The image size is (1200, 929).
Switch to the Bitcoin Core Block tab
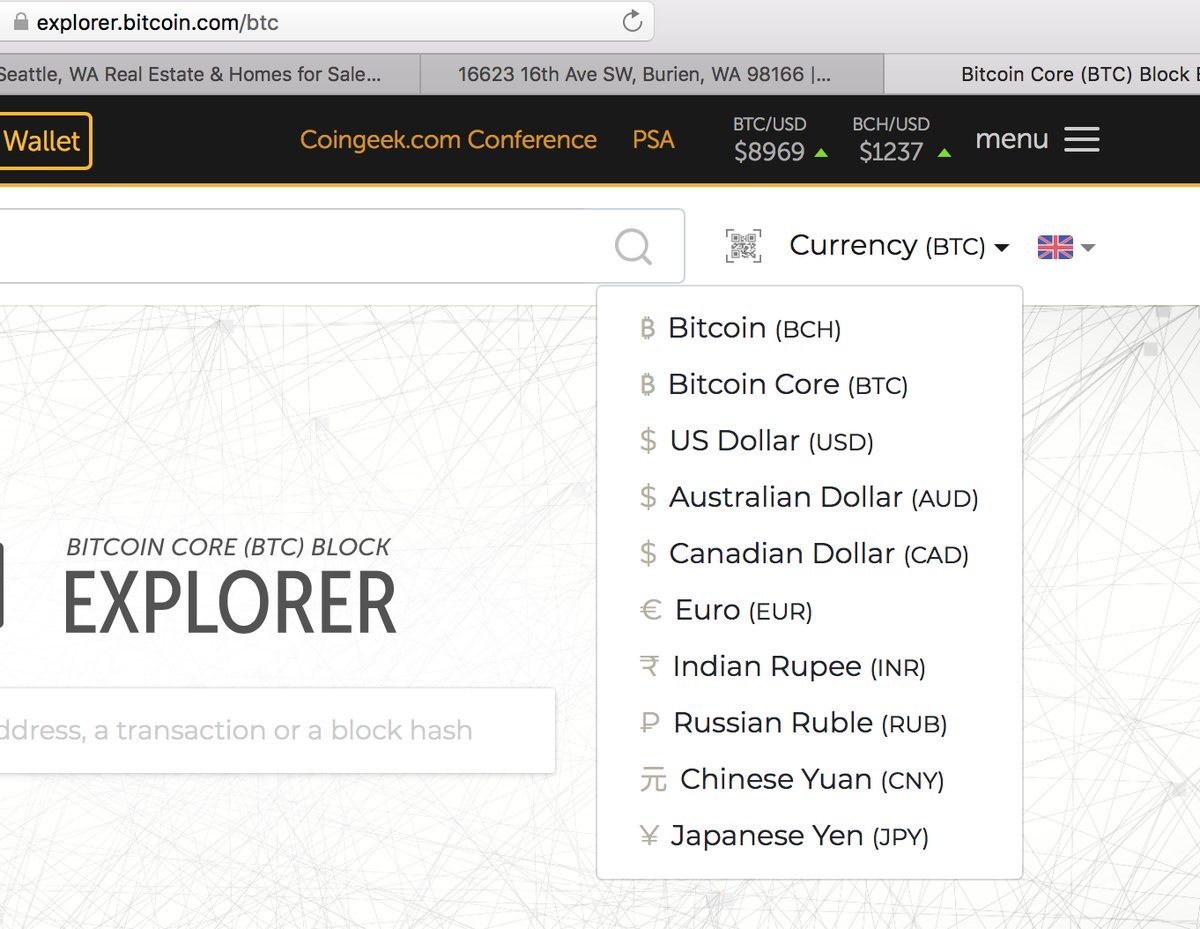click(1042, 74)
